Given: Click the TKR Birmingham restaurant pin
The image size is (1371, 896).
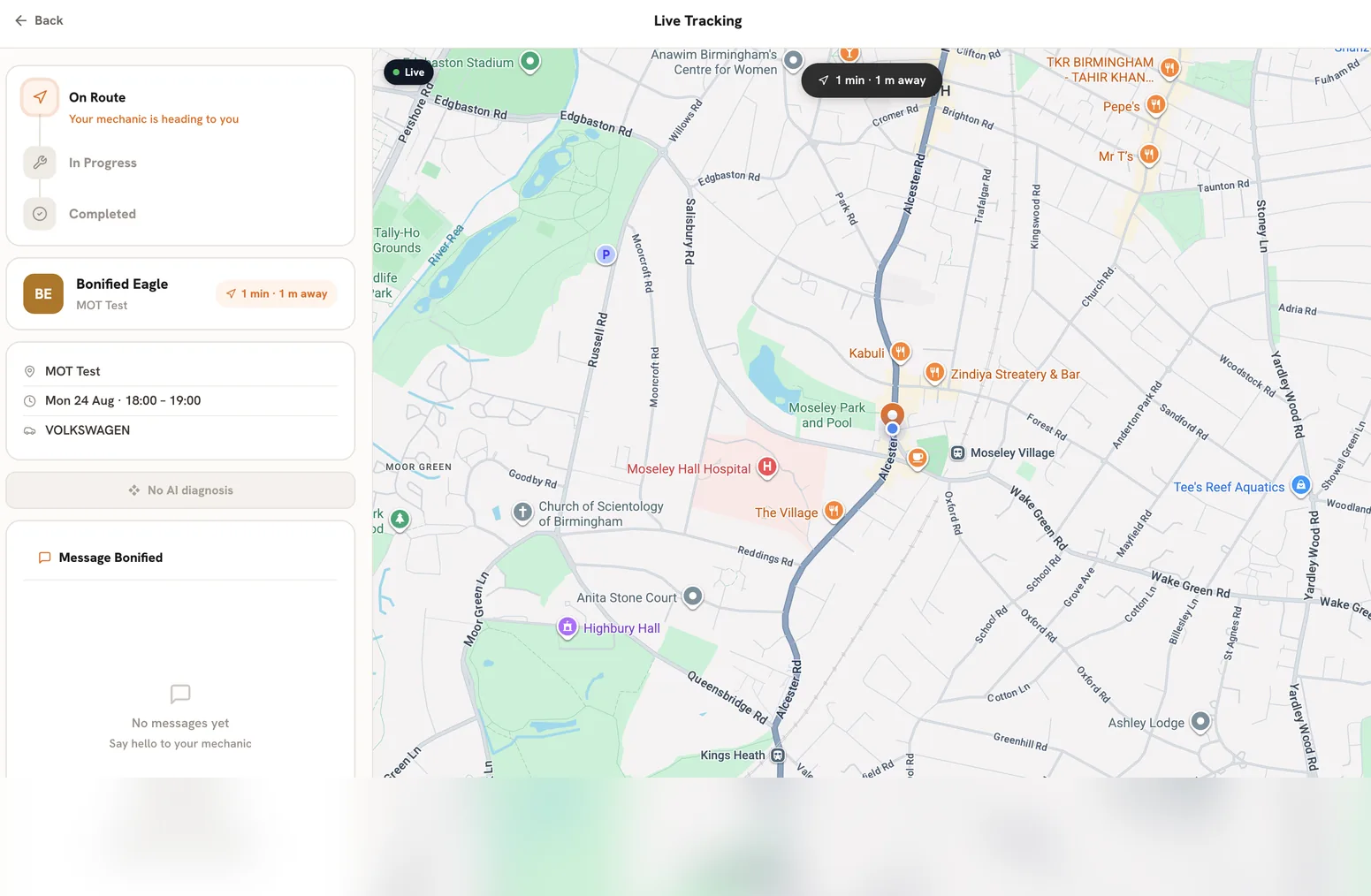Looking at the screenshot, I should coord(1169,67).
